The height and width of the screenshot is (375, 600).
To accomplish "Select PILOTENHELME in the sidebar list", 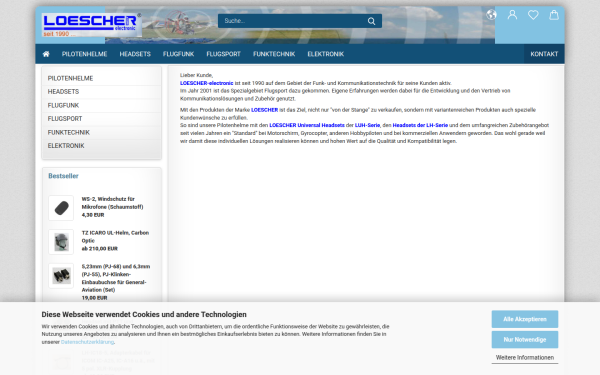I will point(101,78).
